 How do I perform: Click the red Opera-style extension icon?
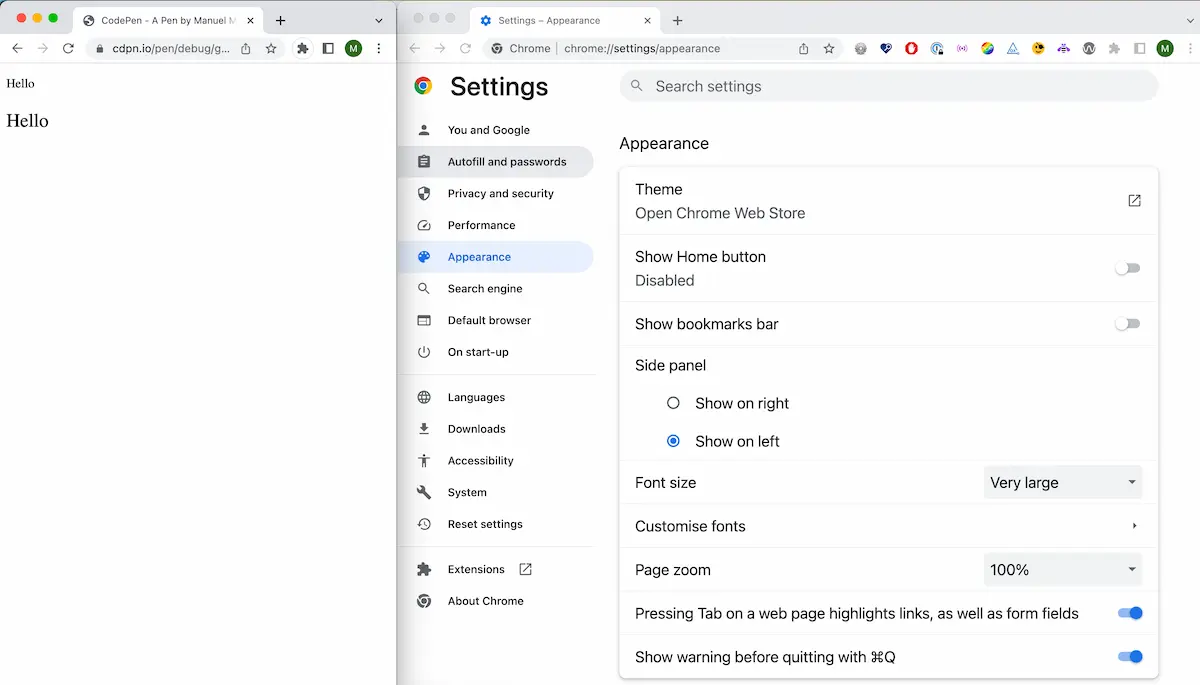click(911, 48)
